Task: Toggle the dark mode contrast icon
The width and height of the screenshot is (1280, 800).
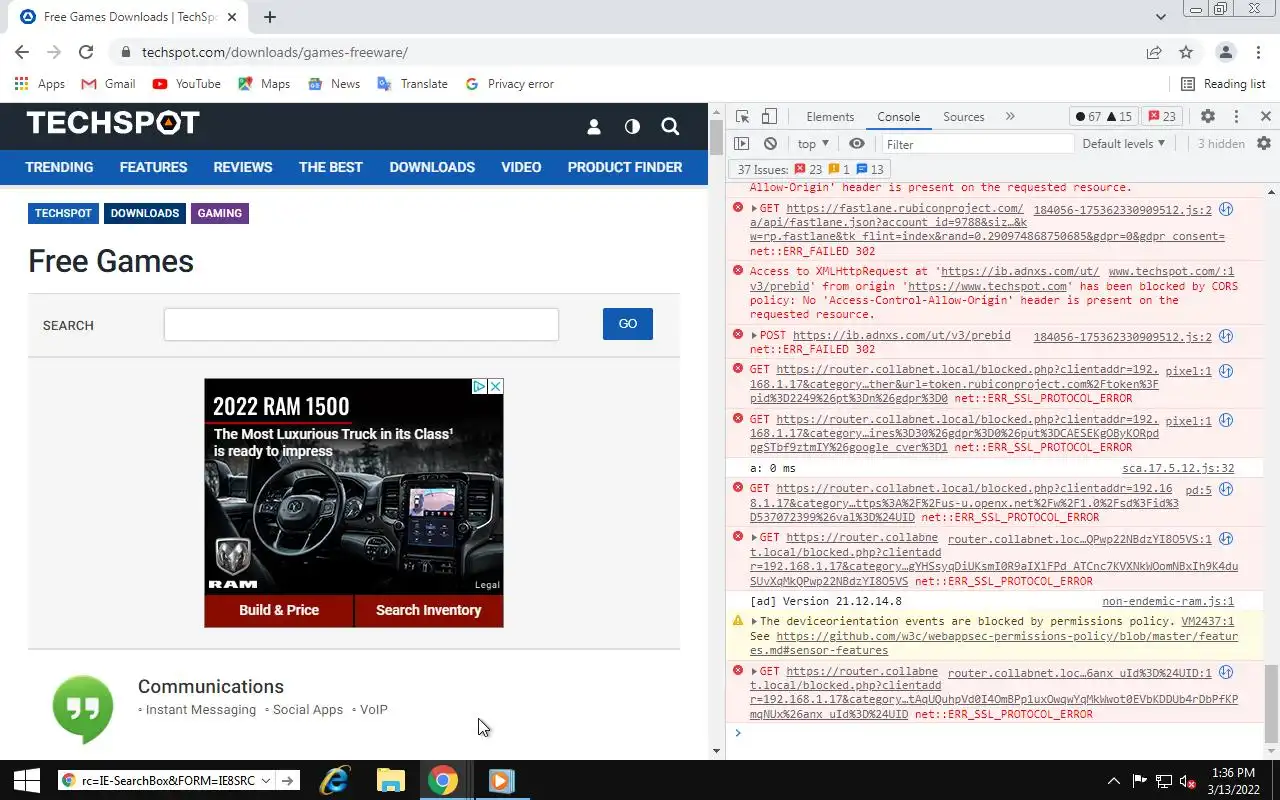Action: (632, 126)
